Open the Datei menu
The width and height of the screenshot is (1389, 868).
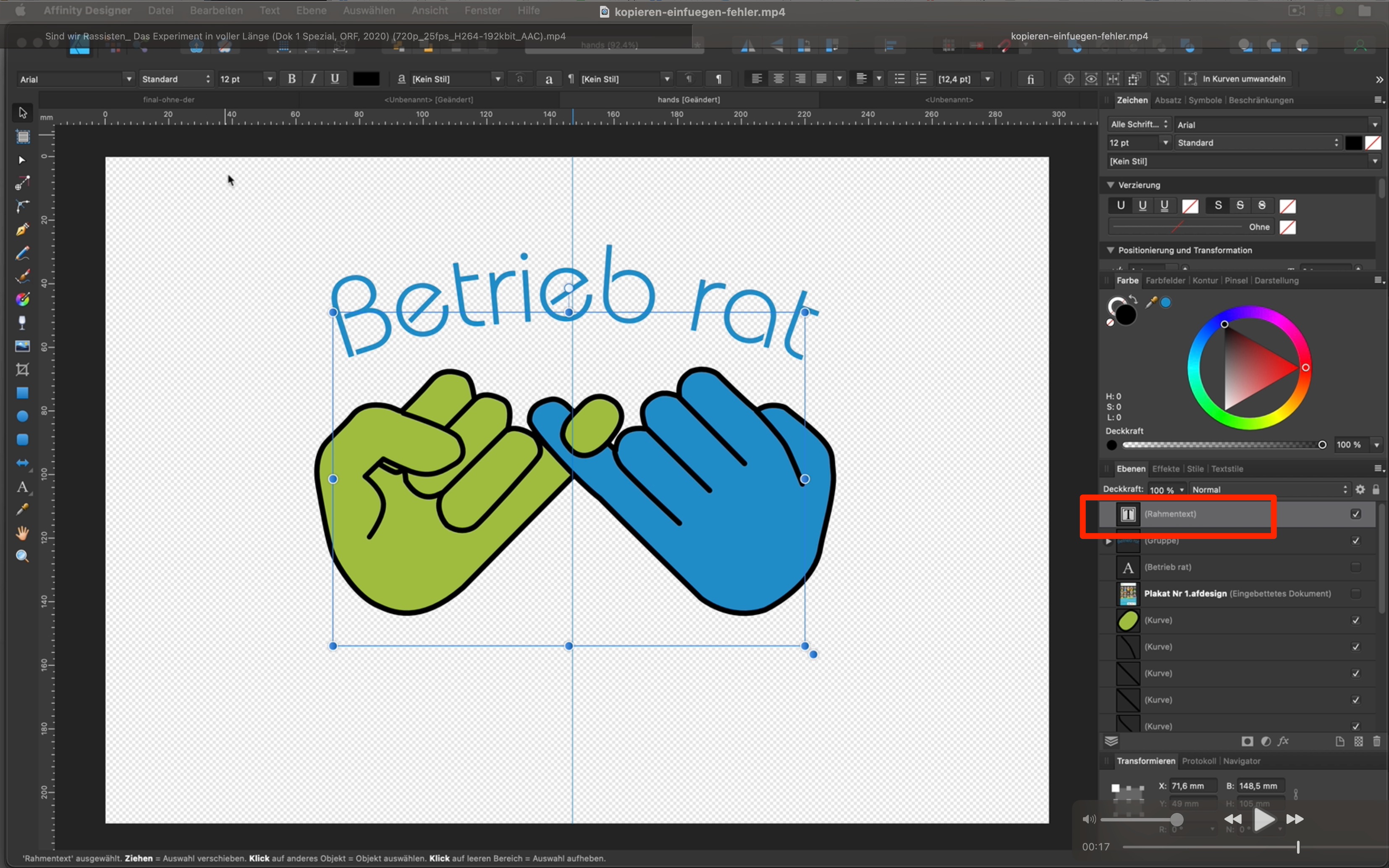[x=161, y=10]
